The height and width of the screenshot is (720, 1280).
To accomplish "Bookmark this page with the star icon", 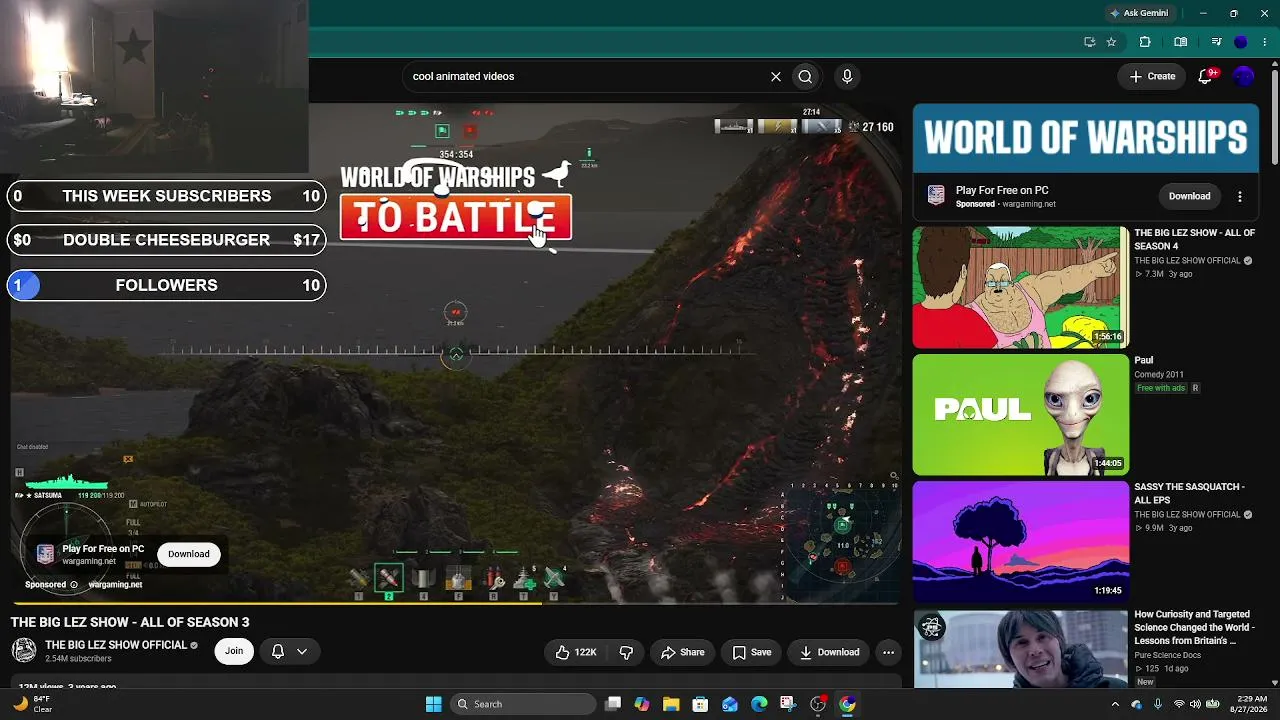I will [x=1111, y=42].
